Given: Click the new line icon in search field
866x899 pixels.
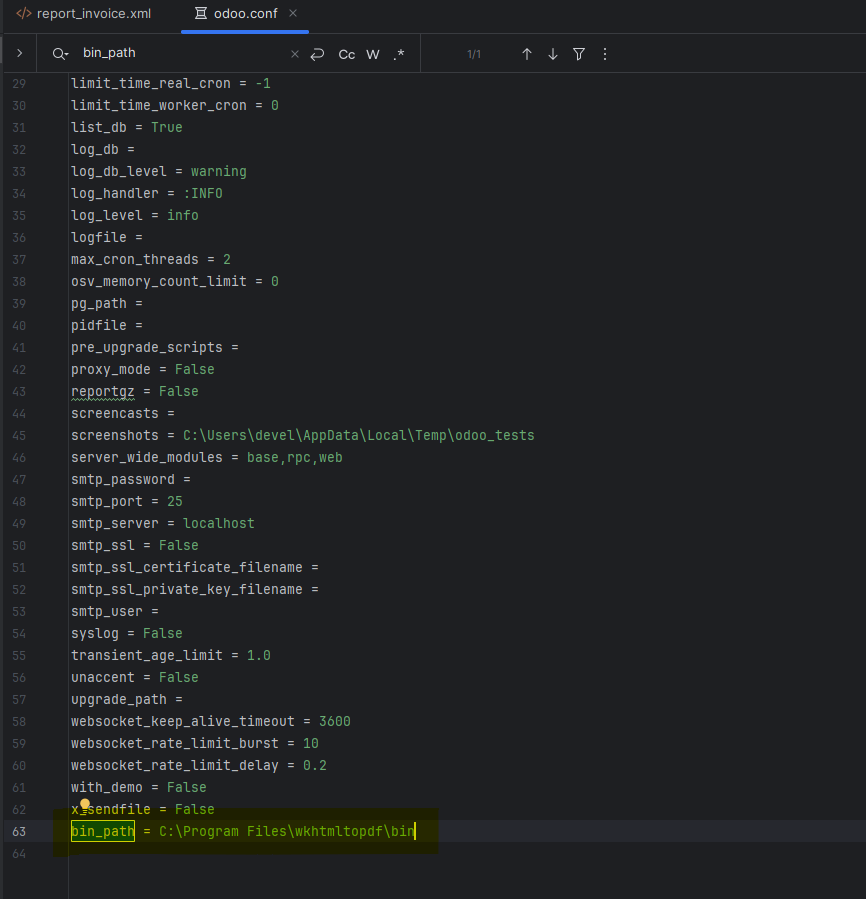Looking at the screenshot, I should pos(317,54).
